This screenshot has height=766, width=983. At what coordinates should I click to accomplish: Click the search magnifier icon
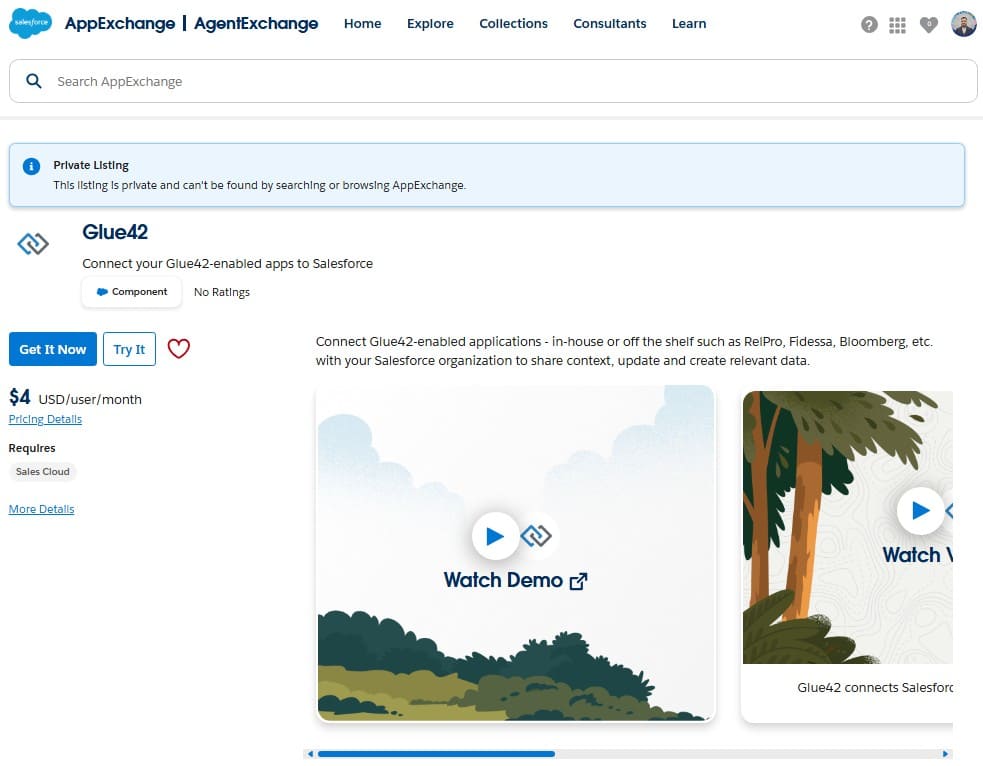click(x=34, y=81)
